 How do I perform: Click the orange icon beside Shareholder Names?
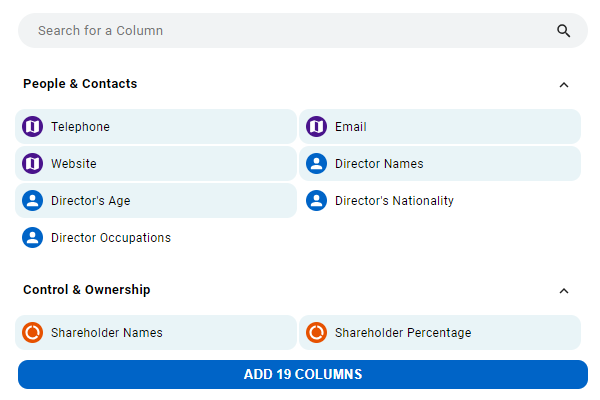tap(33, 333)
